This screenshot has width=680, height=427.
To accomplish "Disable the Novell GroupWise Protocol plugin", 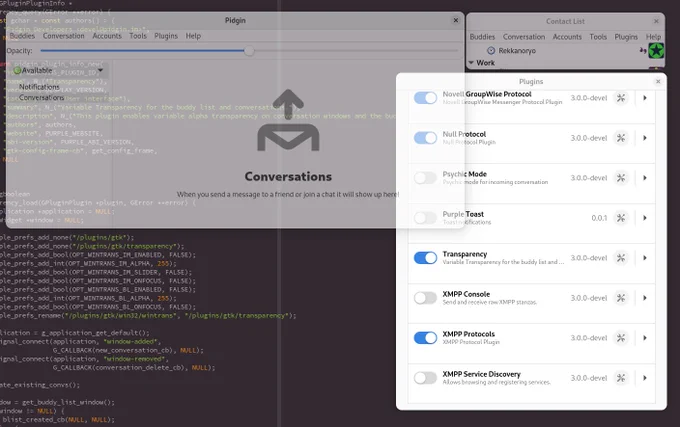I will click(425, 98).
